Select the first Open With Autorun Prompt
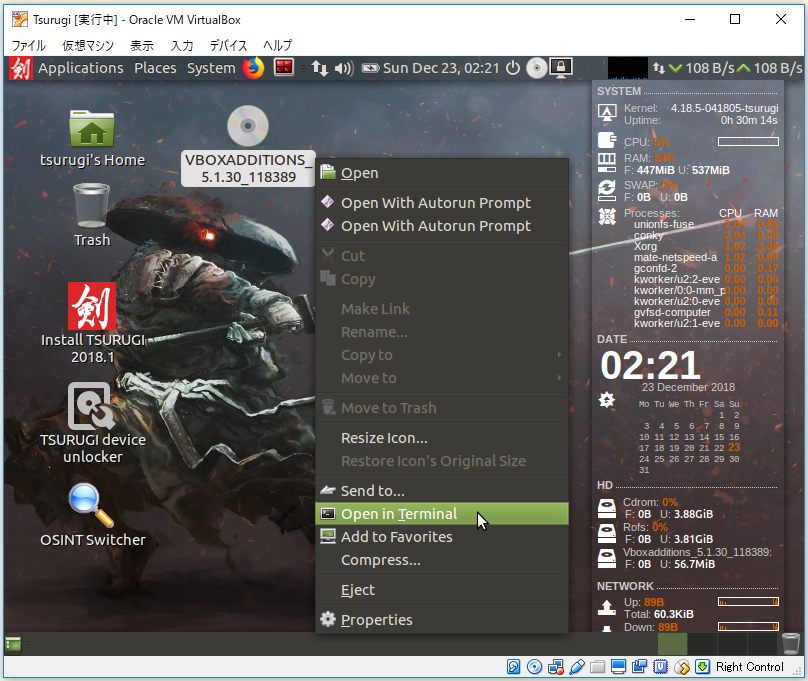 click(442, 203)
